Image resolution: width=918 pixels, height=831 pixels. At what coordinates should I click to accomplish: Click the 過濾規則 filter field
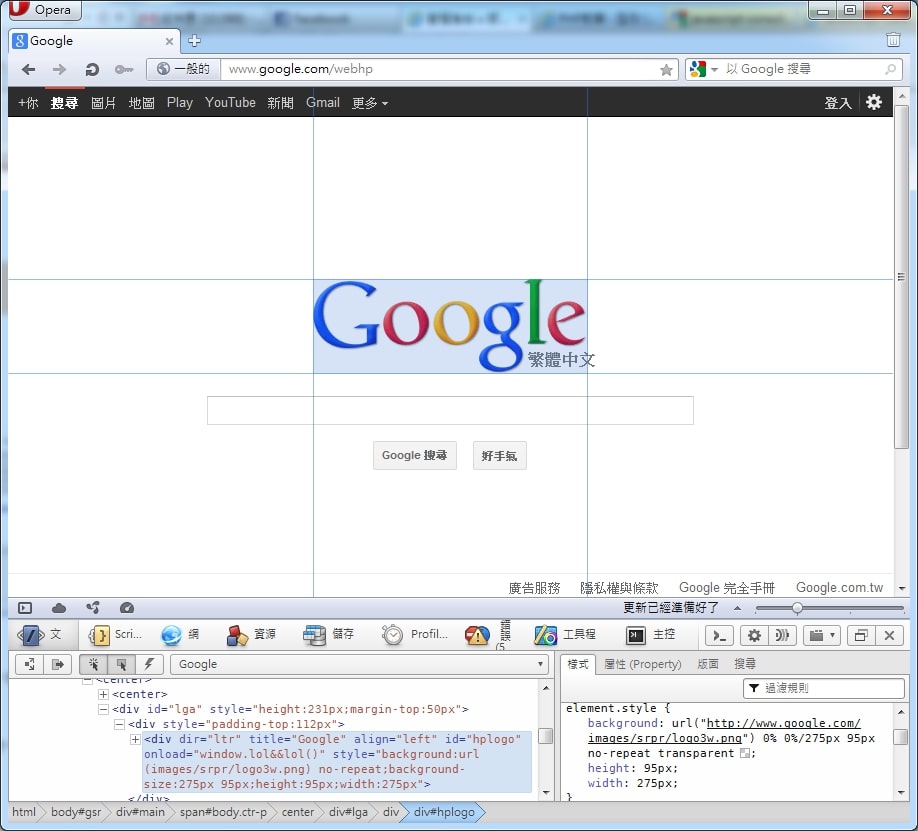[824, 688]
